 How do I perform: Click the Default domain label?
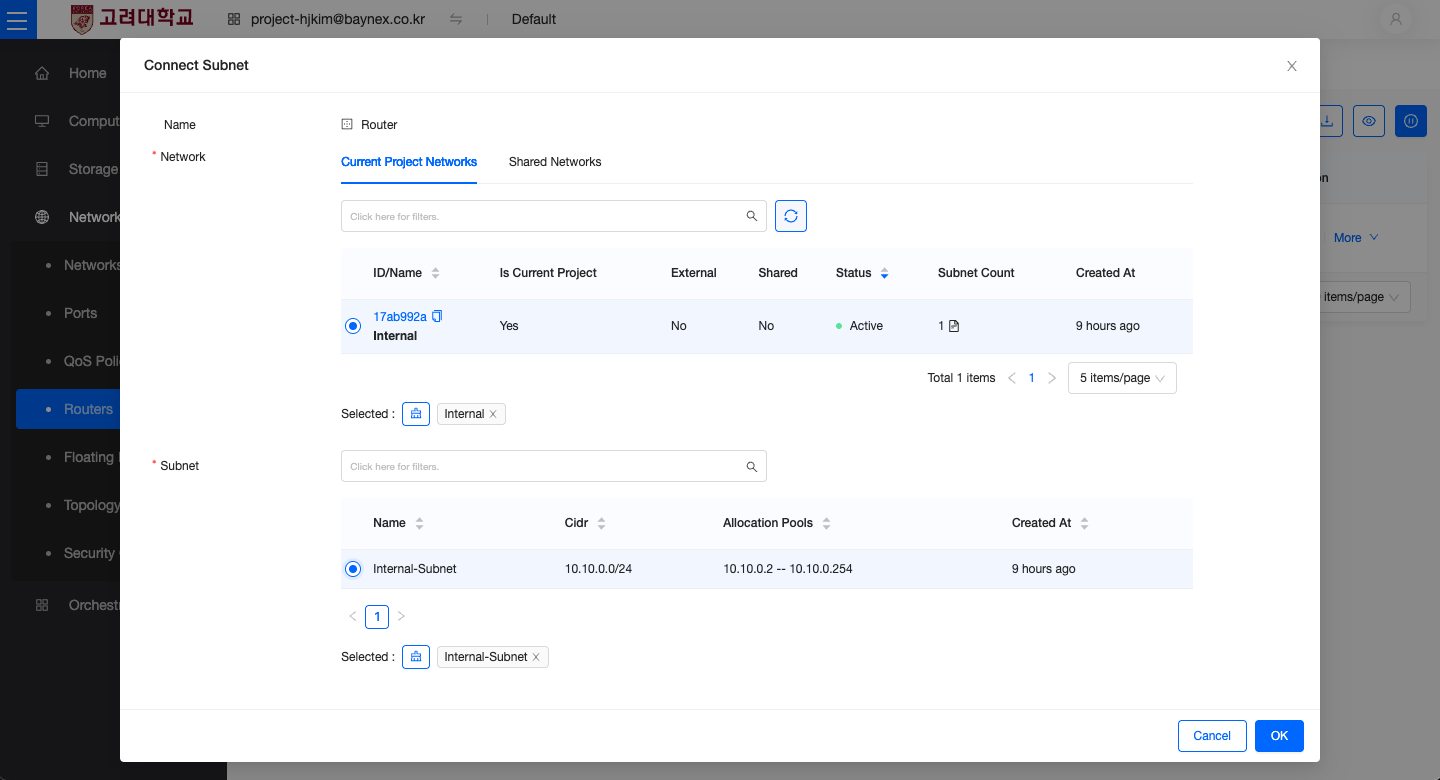534,19
